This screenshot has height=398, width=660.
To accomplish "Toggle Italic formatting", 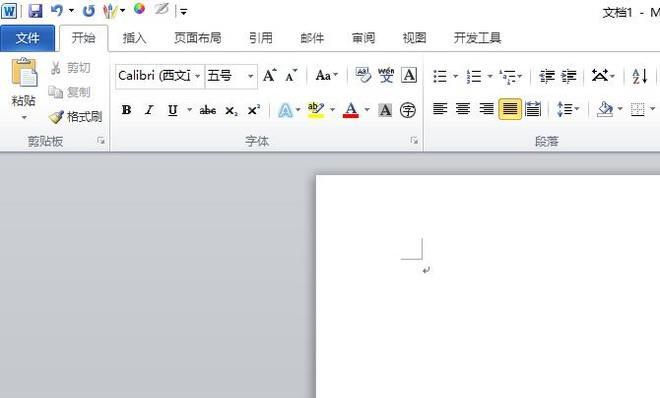I will pyautogui.click(x=149, y=110).
